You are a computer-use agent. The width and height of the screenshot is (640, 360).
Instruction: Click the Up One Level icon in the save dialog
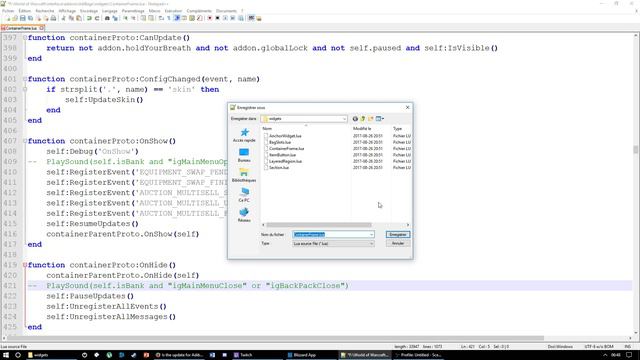[x=362, y=119]
